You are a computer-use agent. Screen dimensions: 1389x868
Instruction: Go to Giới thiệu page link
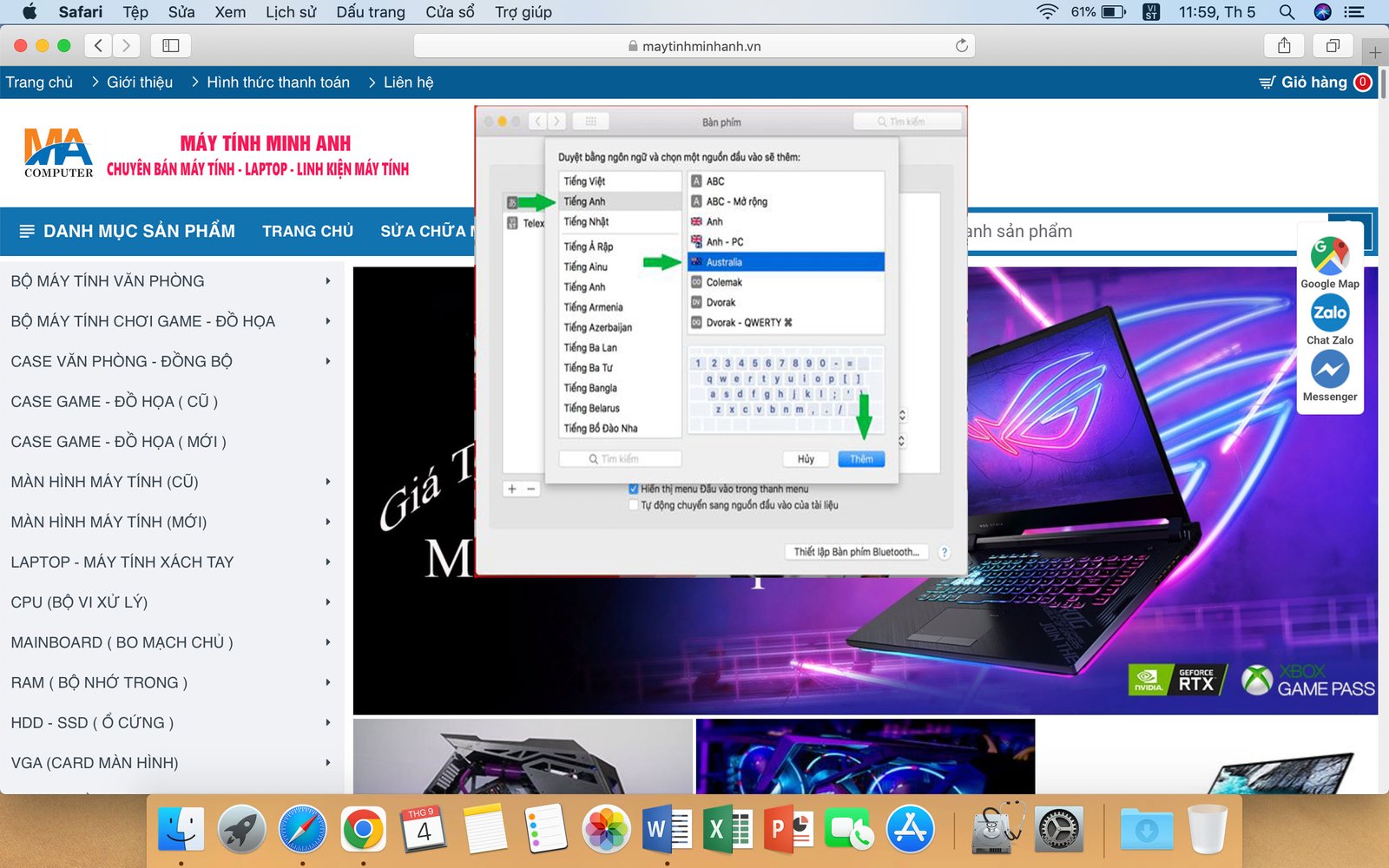[x=139, y=82]
